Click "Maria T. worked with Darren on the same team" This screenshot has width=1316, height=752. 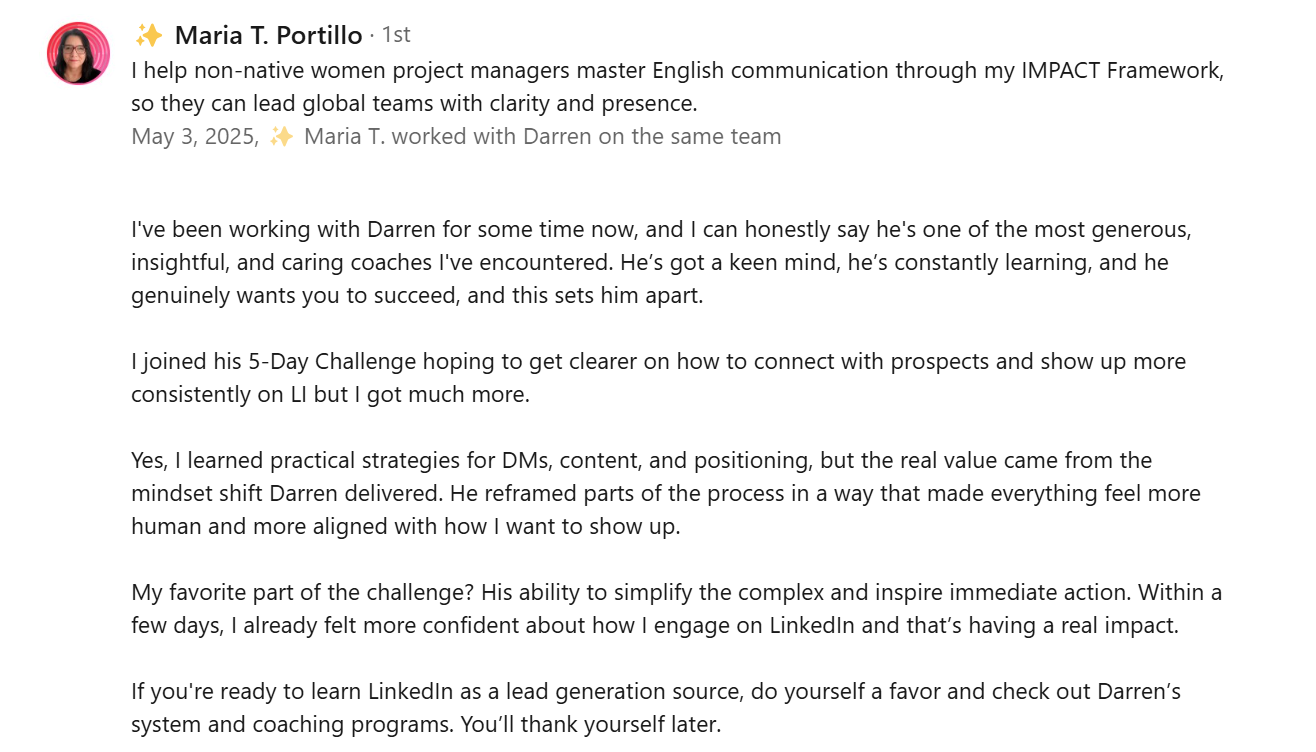coord(542,136)
